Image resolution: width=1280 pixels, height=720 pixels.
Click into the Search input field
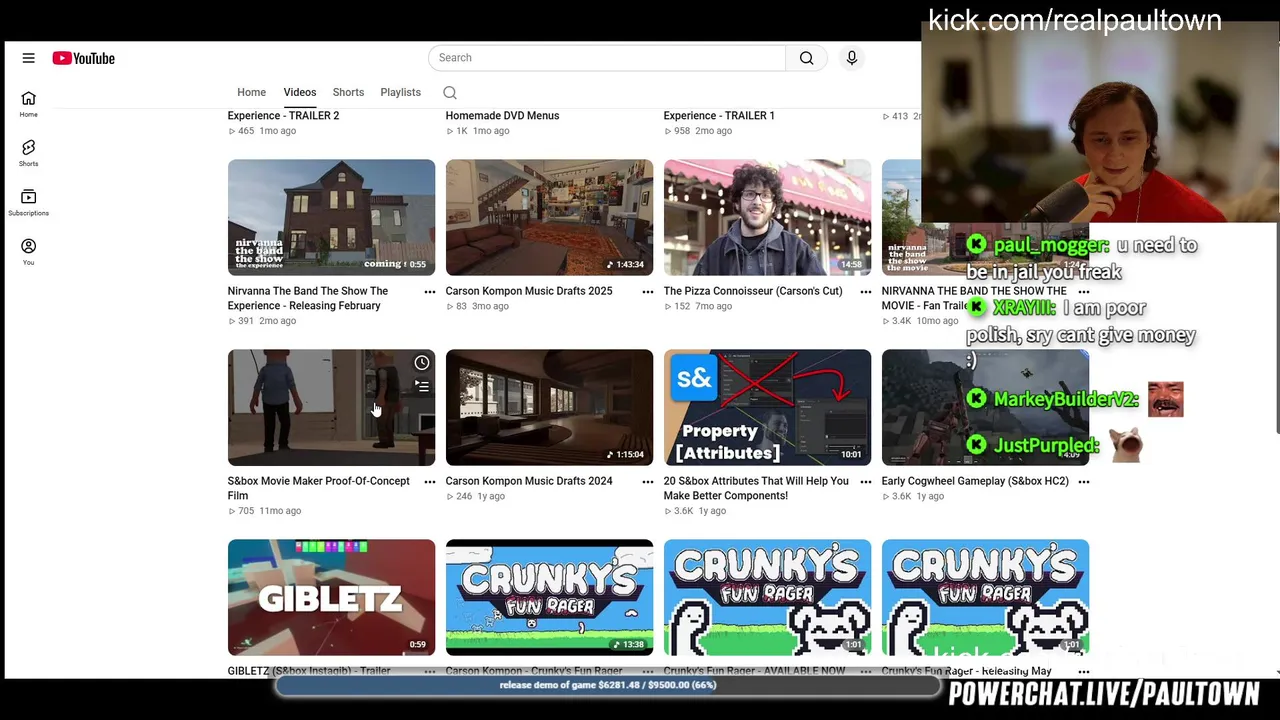(607, 58)
